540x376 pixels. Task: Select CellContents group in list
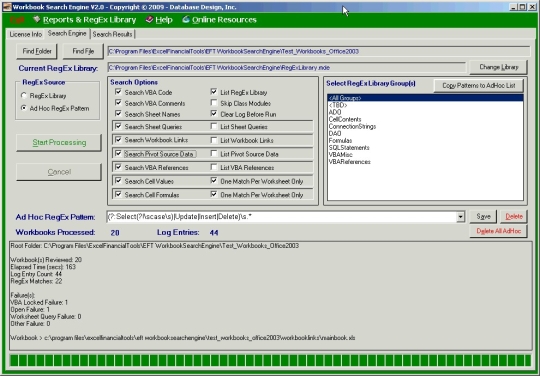[x=425, y=119]
